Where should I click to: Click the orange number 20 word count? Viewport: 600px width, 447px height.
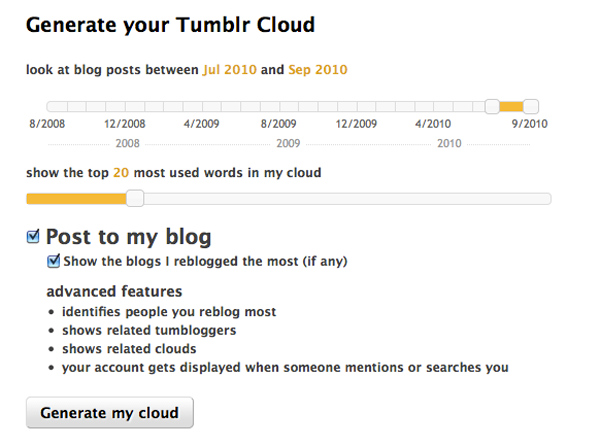pyautogui.click(x=121, y=173)
